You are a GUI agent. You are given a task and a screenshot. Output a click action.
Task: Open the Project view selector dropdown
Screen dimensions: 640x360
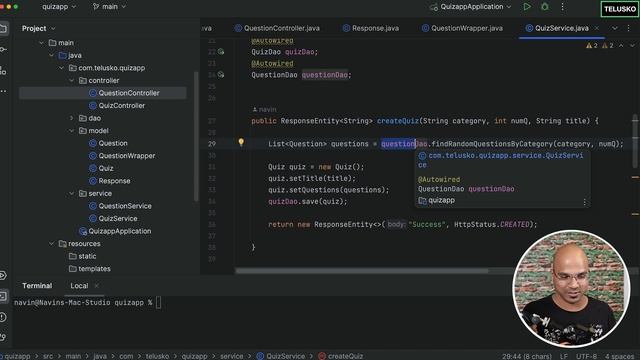click(x=39, y=28)
